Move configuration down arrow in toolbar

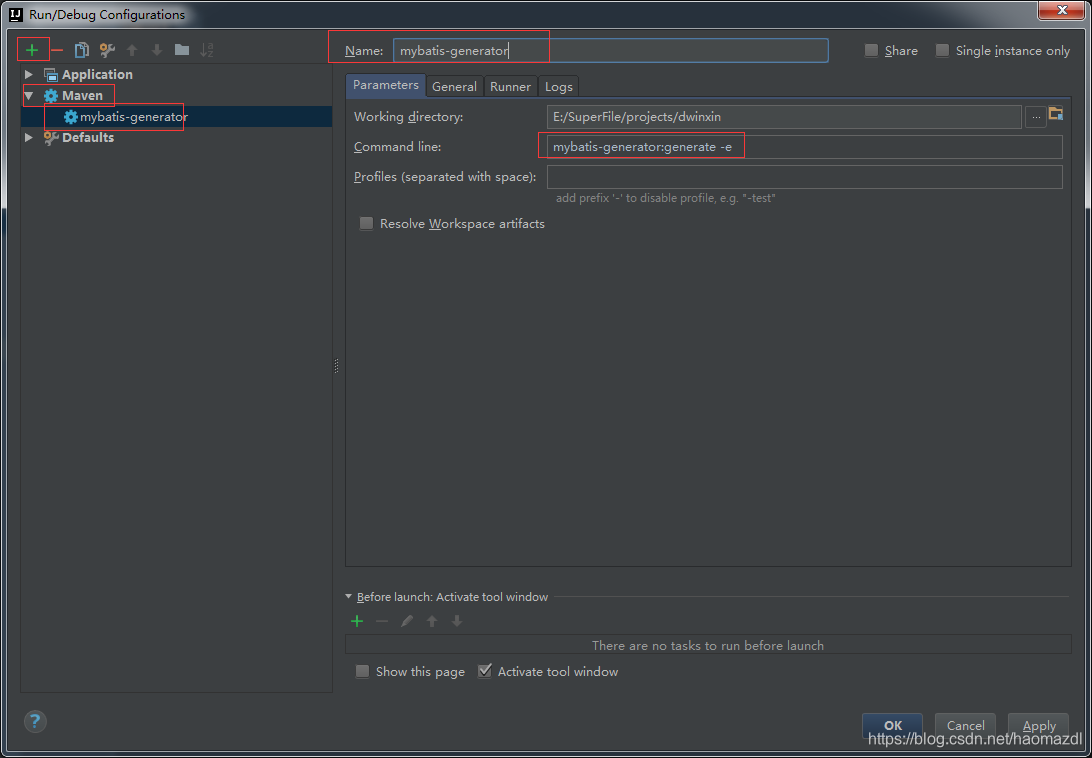click(x=157, y=50)
